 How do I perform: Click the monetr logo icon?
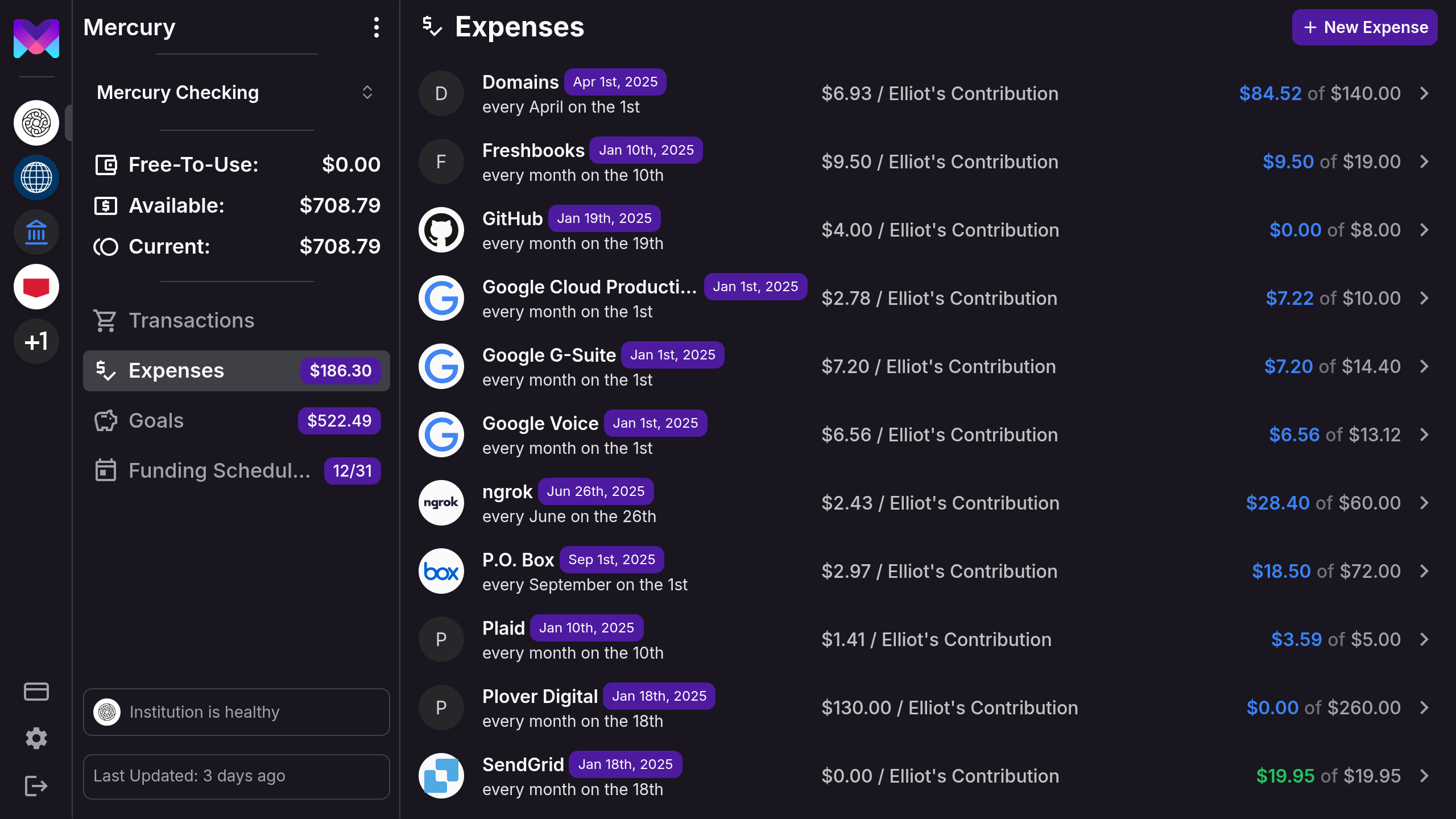(x=36, y=39)
